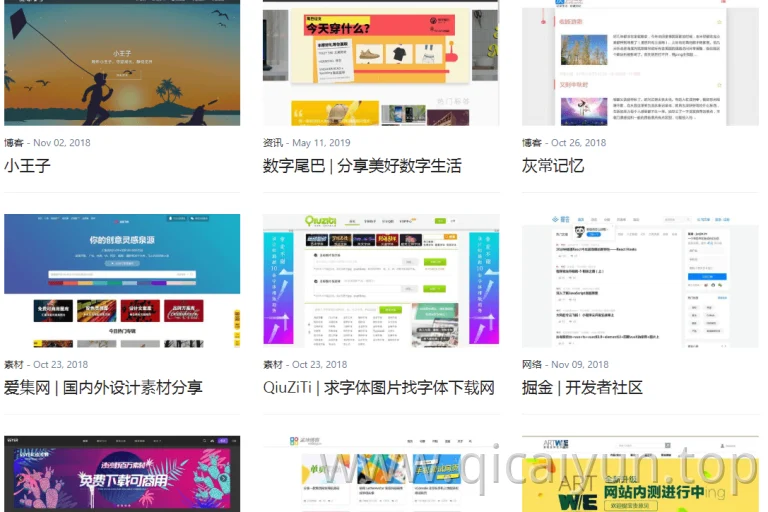Select the 素材 category above 爱集网
Viewport: 768px width, 512px height.
pyautogui.click(x=14, y=365)
